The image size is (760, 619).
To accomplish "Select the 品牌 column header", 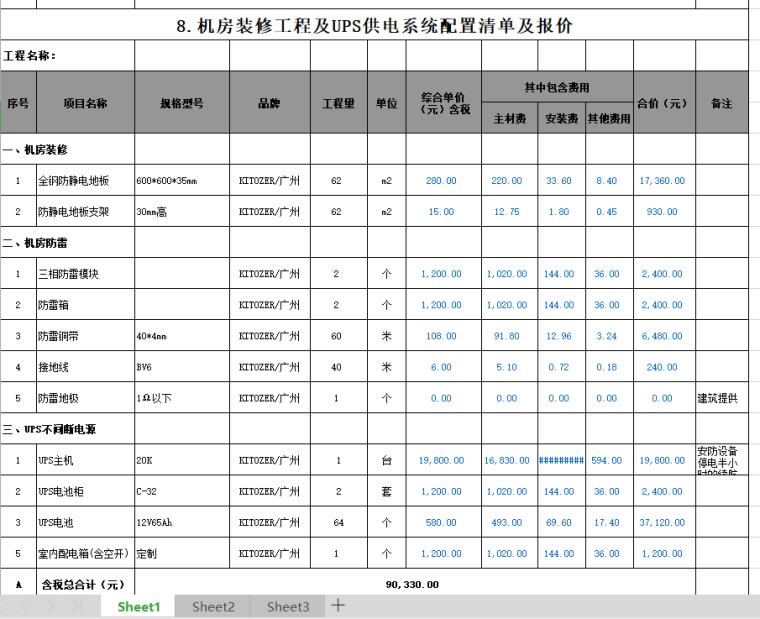I will [269, 103].
